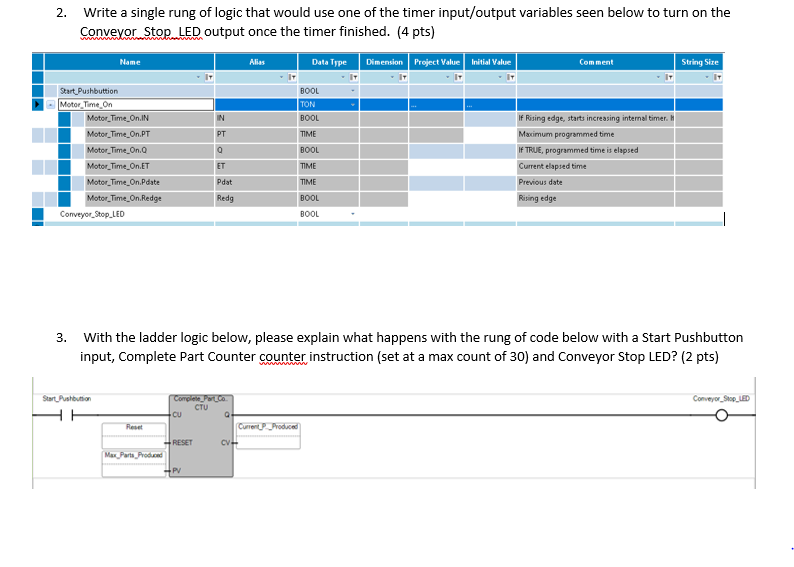
Task: Select the Conveyor_Stop_LED variable name cell
Action: pyautogui.click(x=130, y=214)
